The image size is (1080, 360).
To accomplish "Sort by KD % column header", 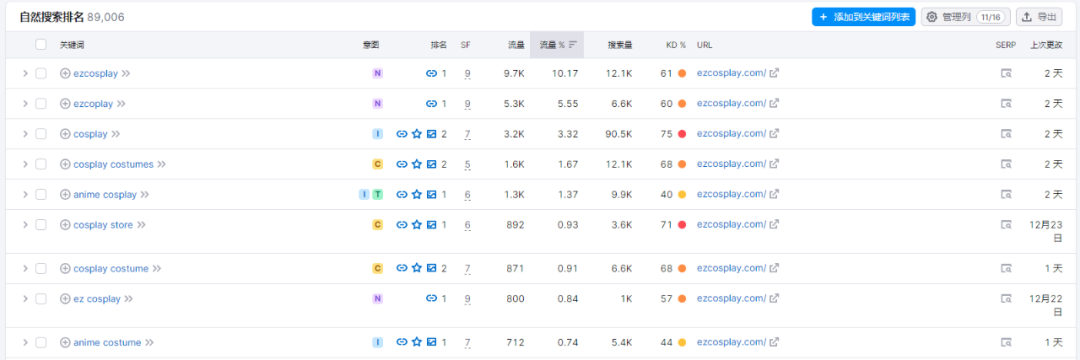I will coord(676,45).
